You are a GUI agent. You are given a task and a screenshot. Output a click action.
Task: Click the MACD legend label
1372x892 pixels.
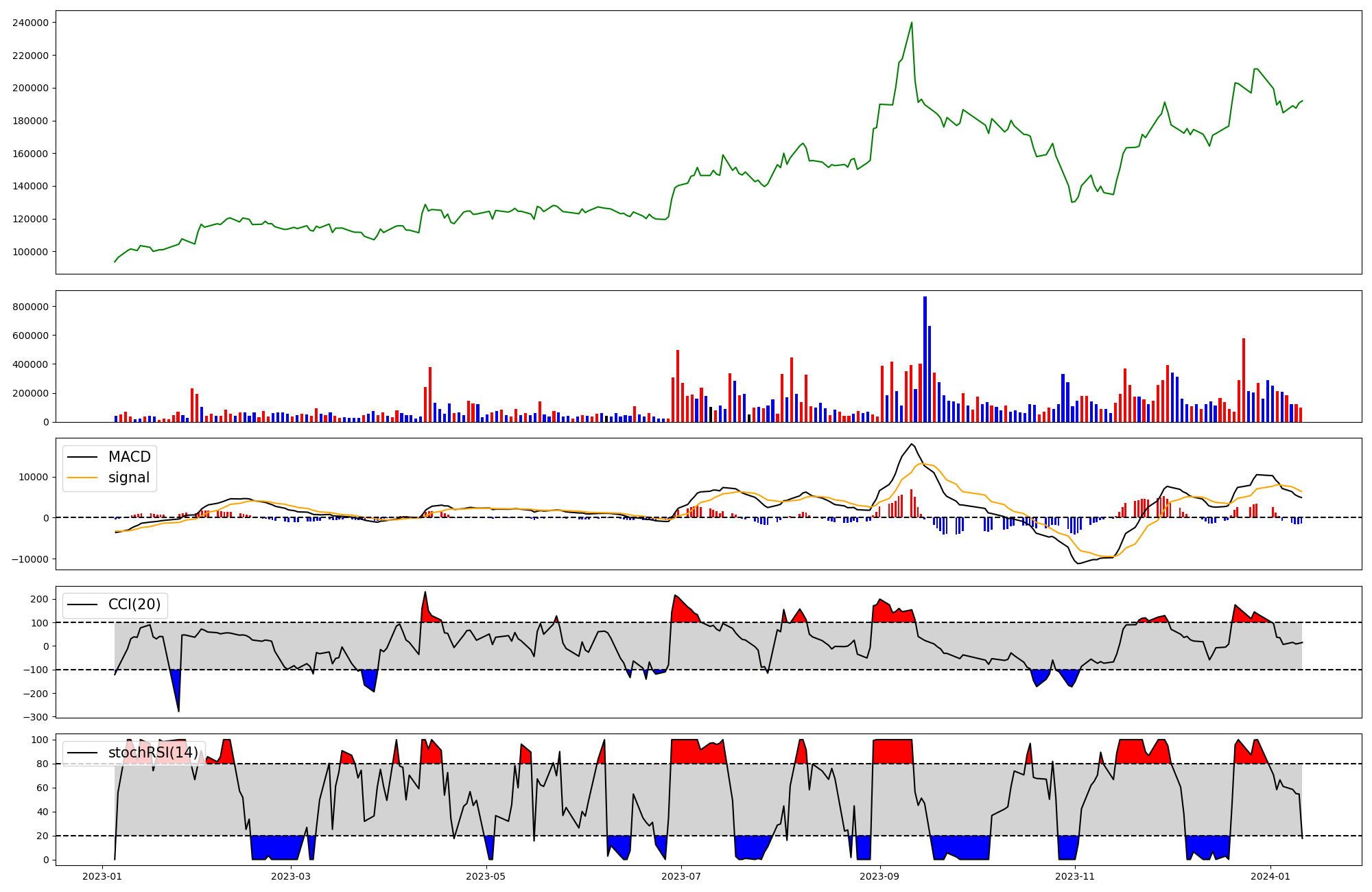(x=130, y=457)
